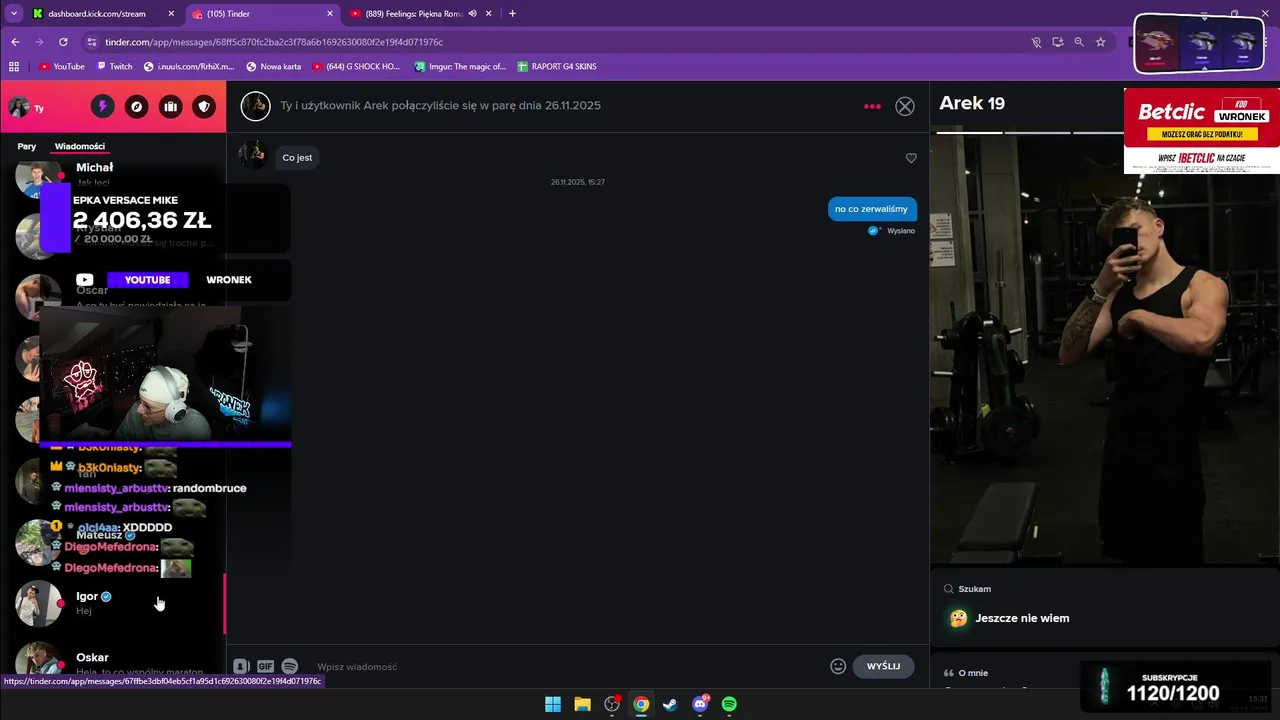Close the dashboard.kick.com tab
Viewport: 1280px width, 720px height.
tap(171, 14)
